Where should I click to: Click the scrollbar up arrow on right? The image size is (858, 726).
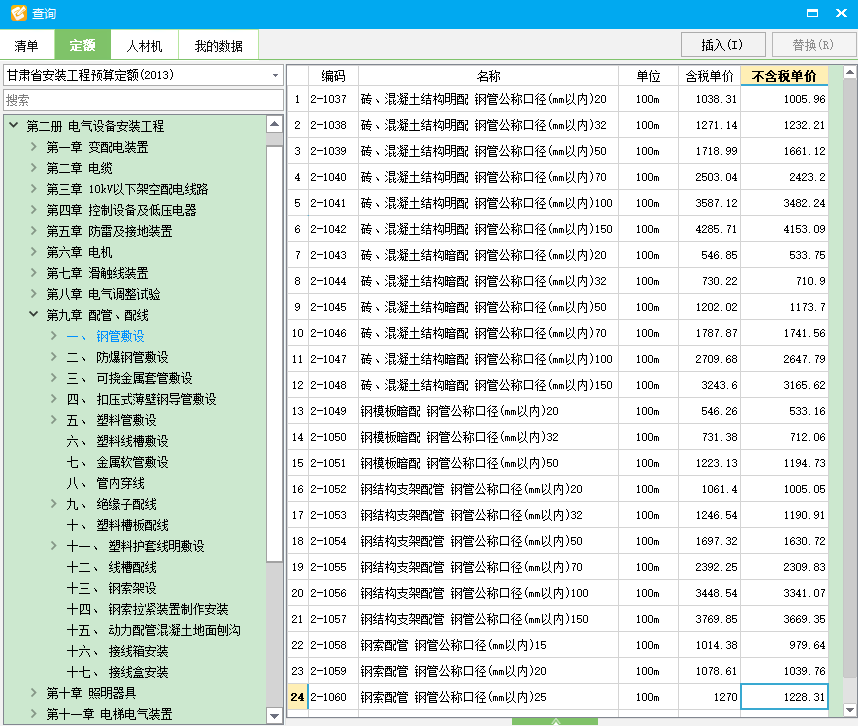point(849,70)
